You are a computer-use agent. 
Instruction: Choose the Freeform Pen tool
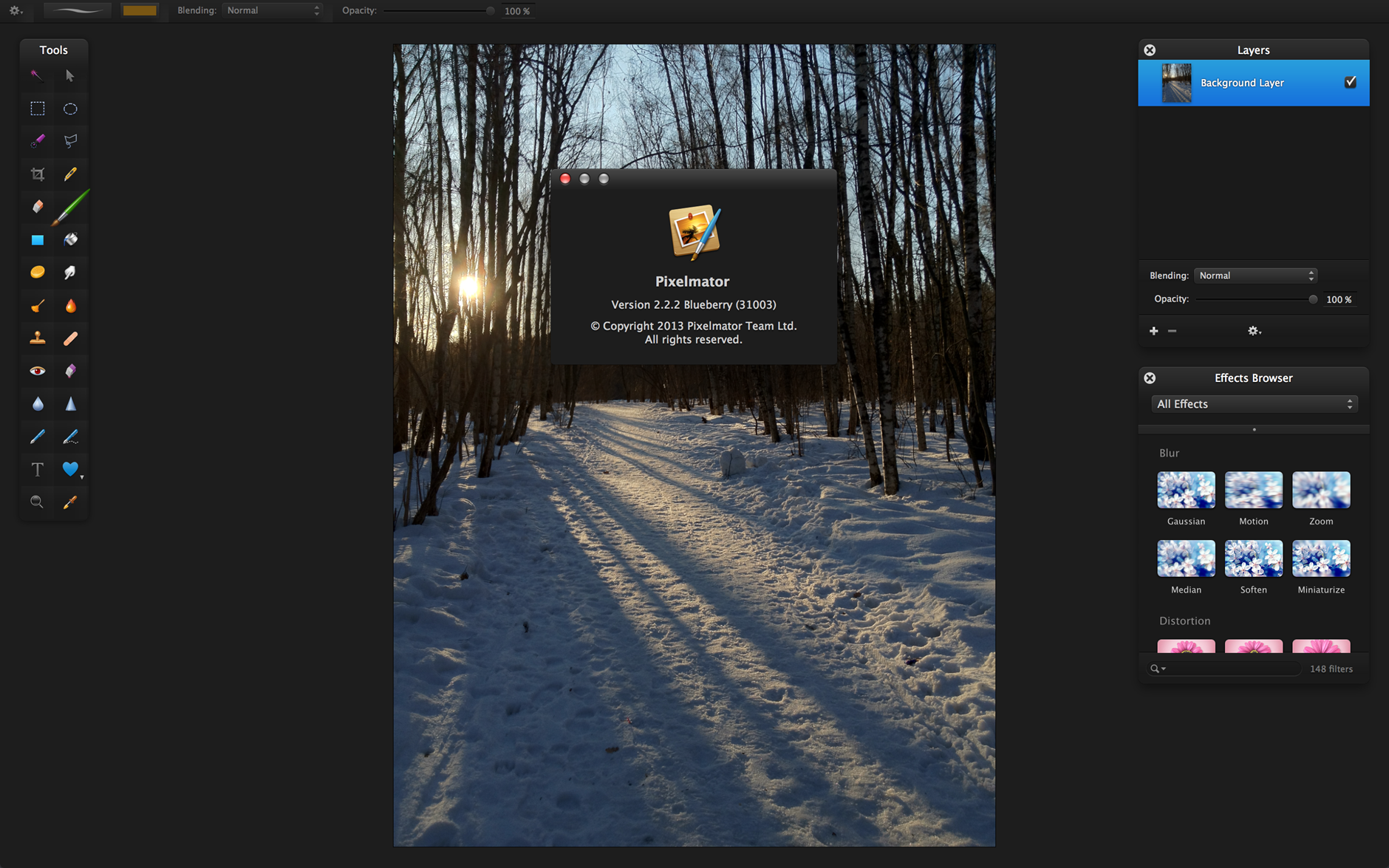(x=70, y=437)
